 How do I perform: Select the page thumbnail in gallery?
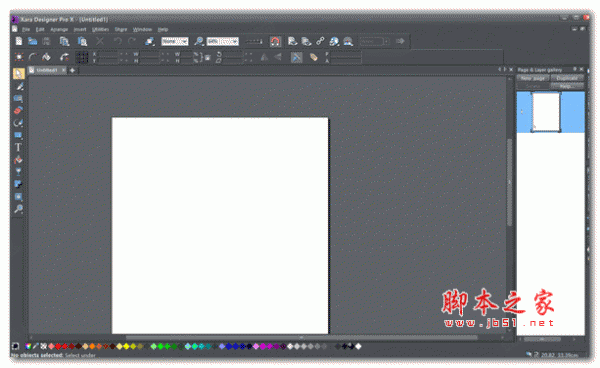click(x=546, y=112)
